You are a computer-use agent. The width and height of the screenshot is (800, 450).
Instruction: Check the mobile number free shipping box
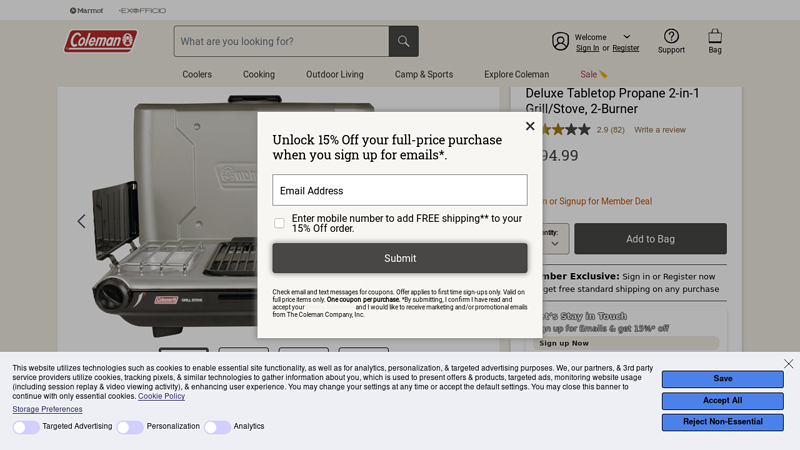(279, 223)
